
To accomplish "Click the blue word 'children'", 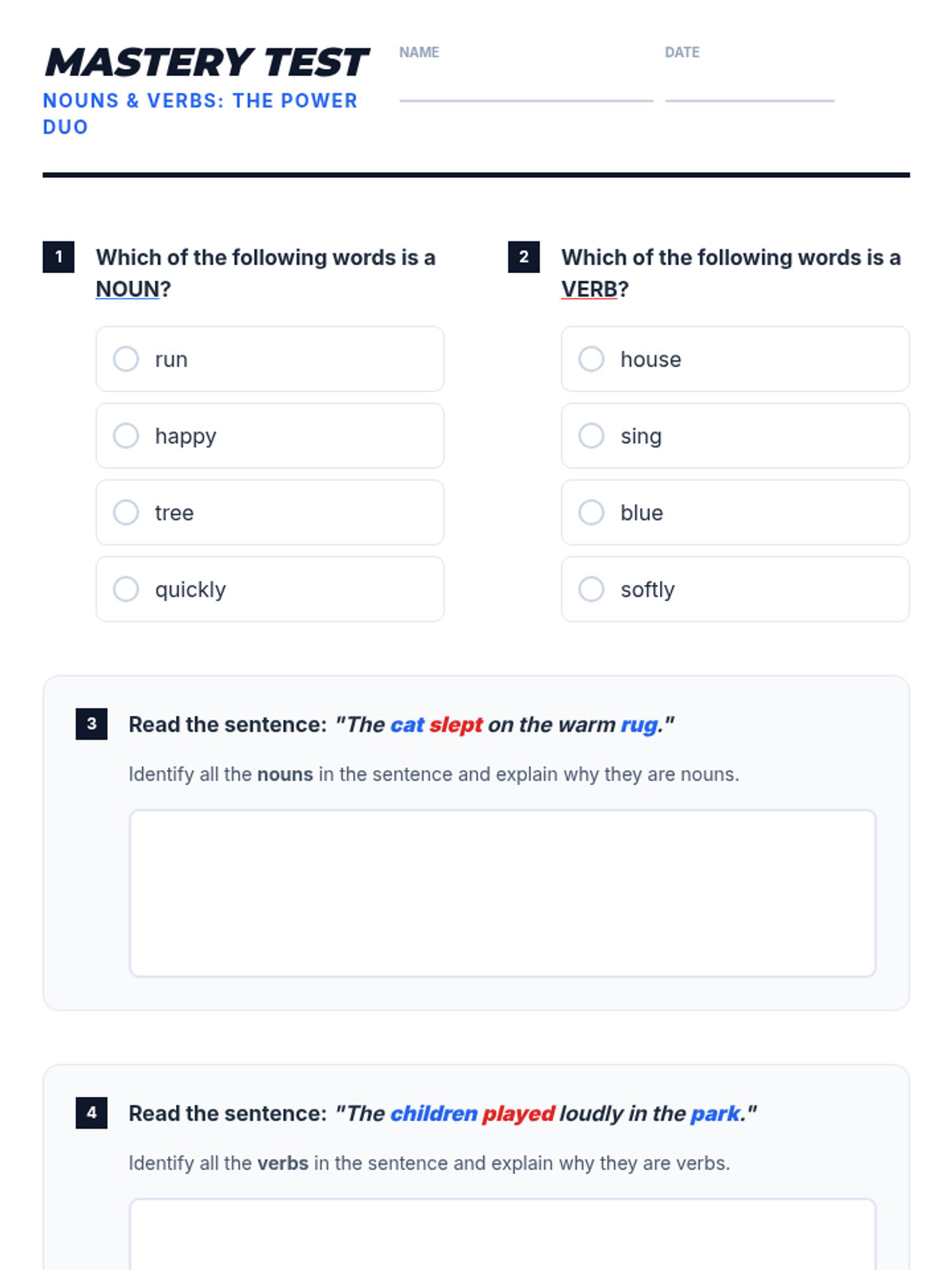I will pos(434,1114).
